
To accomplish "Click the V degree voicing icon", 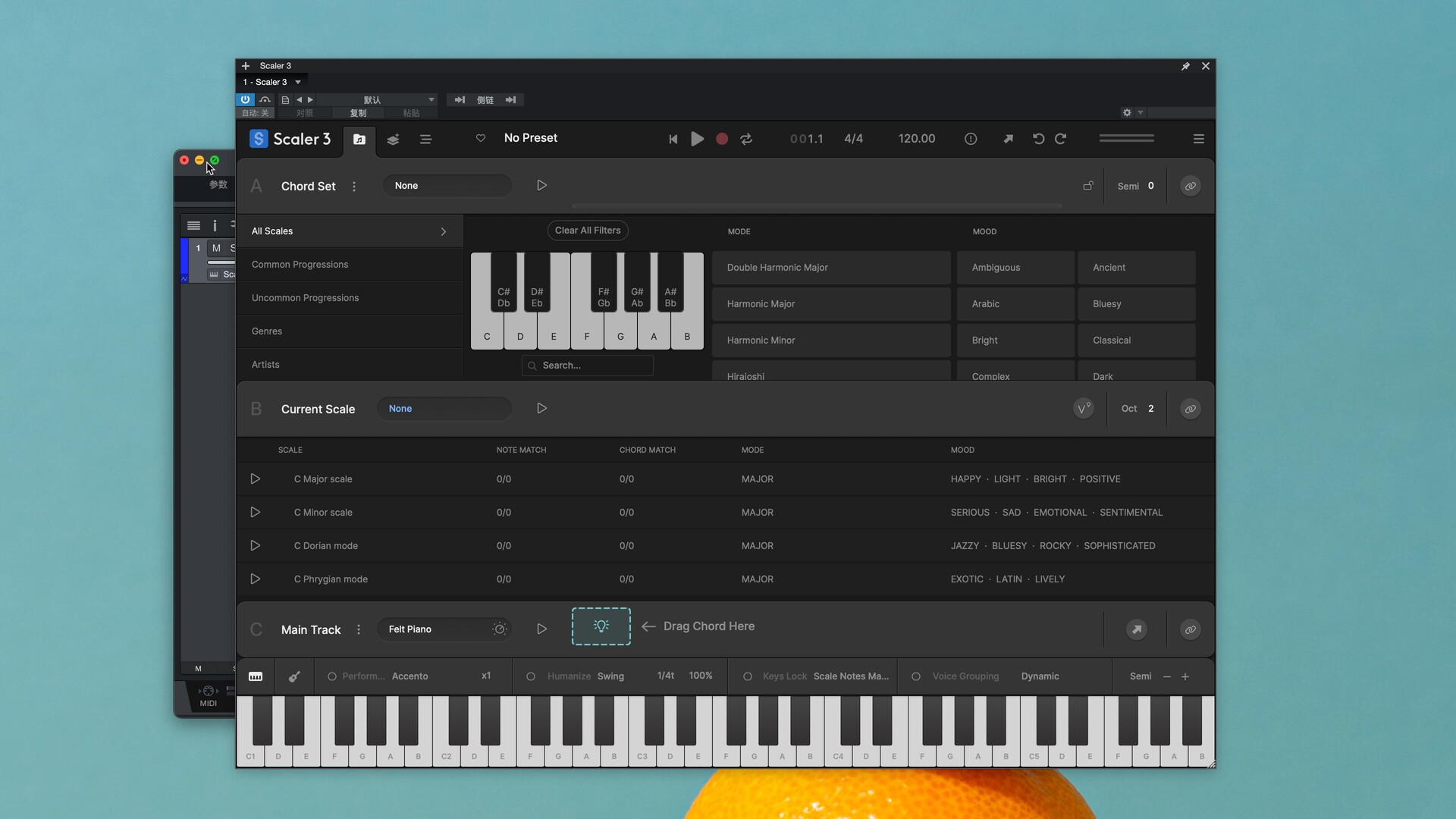I will pos(1084,409).
